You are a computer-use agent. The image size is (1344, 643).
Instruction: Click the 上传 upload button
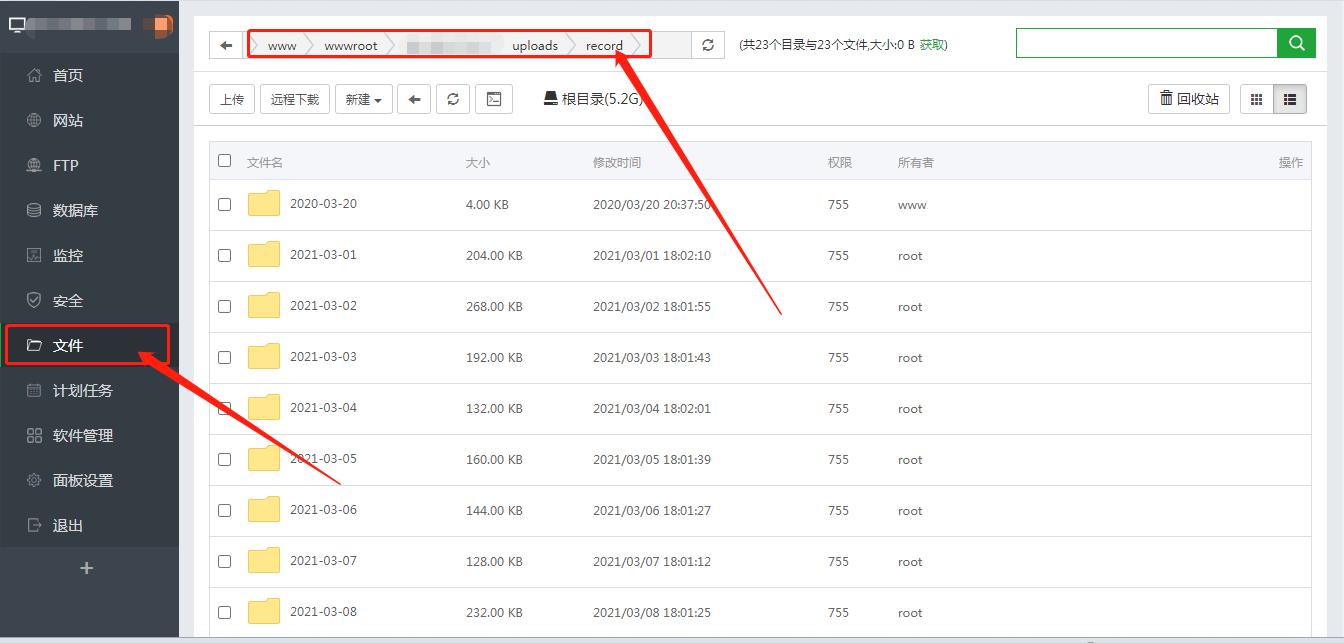tap(232, 99)
